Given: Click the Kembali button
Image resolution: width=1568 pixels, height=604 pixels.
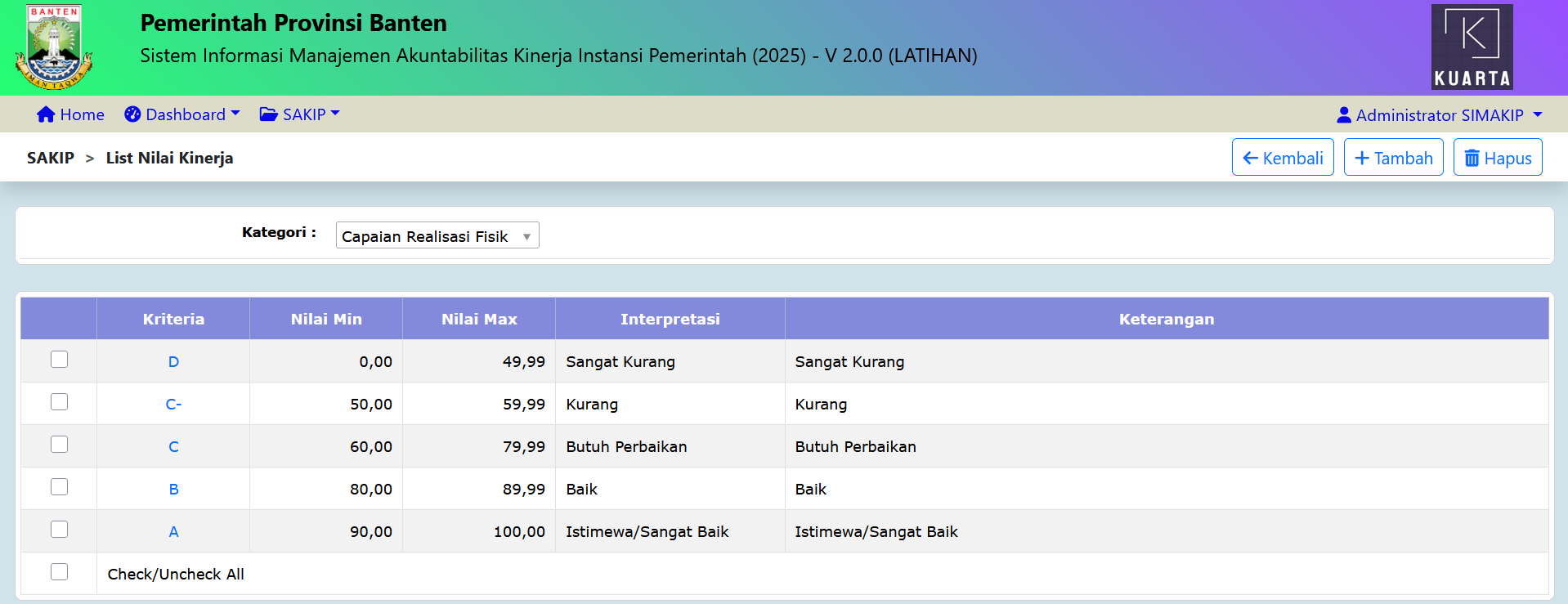Looking at the screenshot, I should [x=1283, y=158].
